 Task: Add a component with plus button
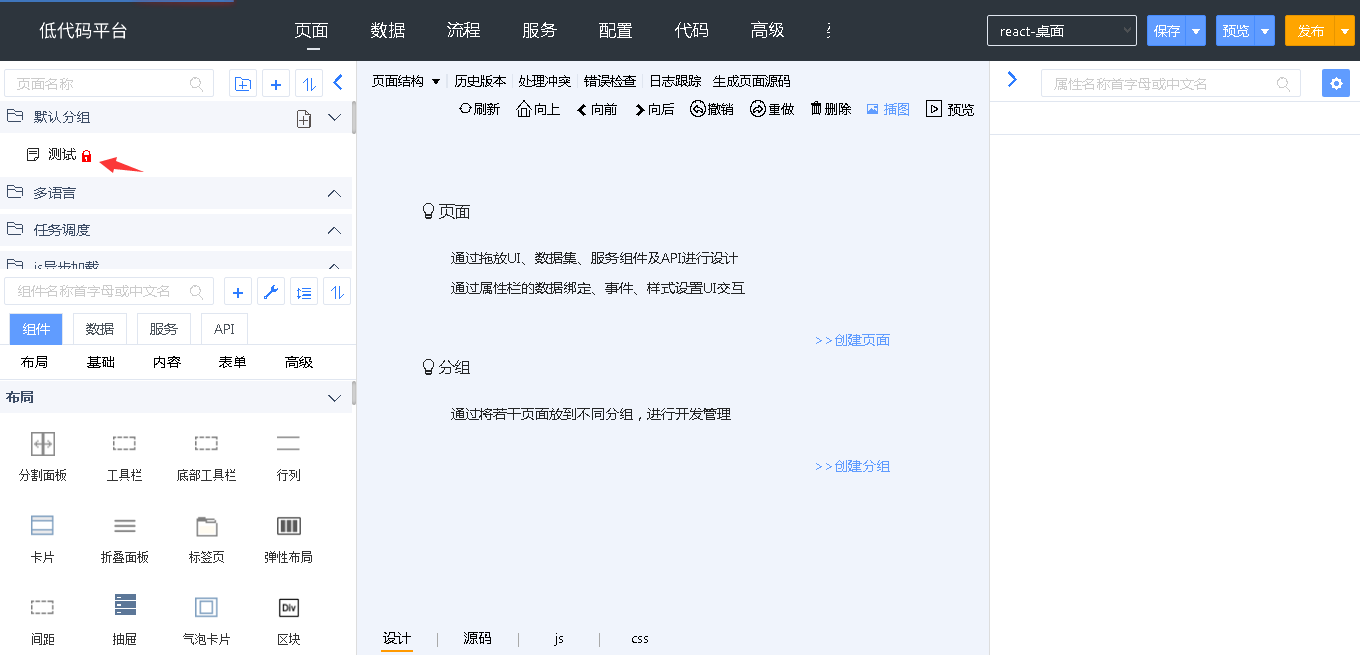coord(238,292)
